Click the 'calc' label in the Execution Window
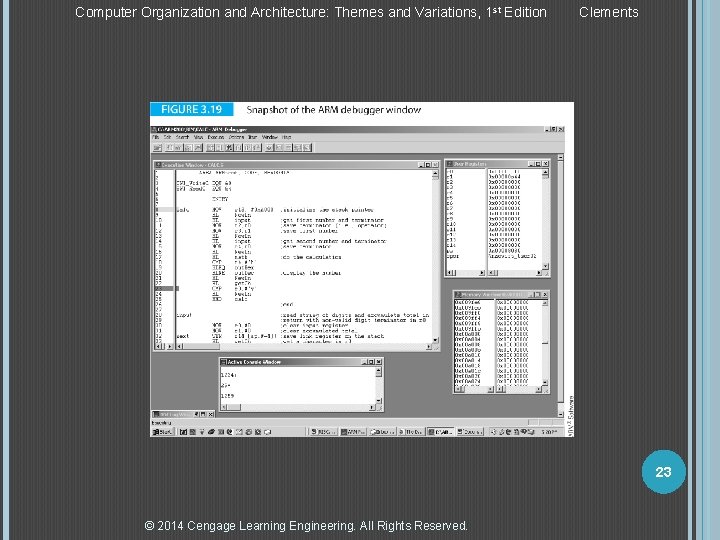 183,210
